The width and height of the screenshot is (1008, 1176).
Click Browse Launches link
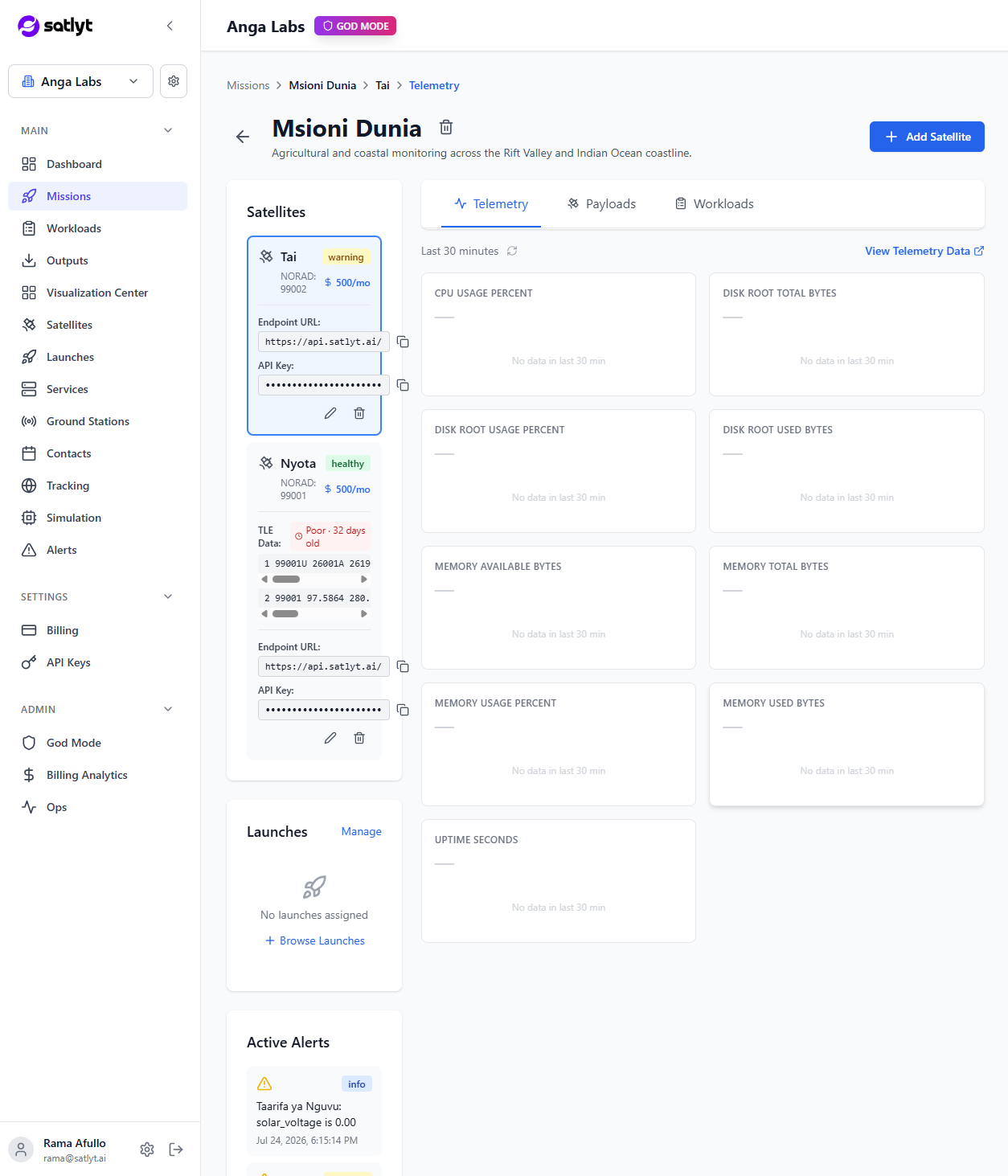coord(314,940)
